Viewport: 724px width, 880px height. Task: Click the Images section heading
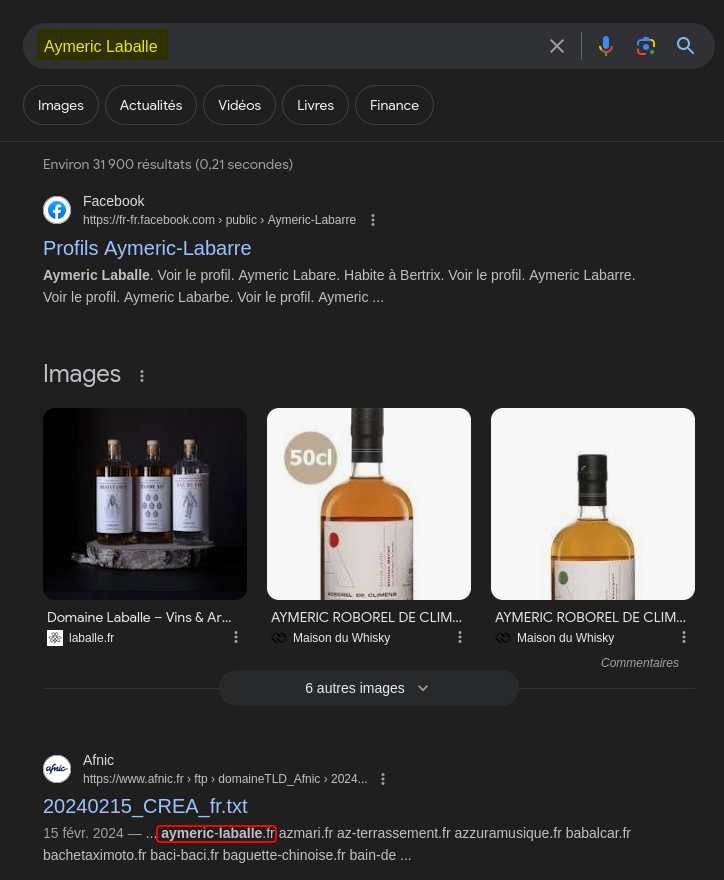click(82, 374)
